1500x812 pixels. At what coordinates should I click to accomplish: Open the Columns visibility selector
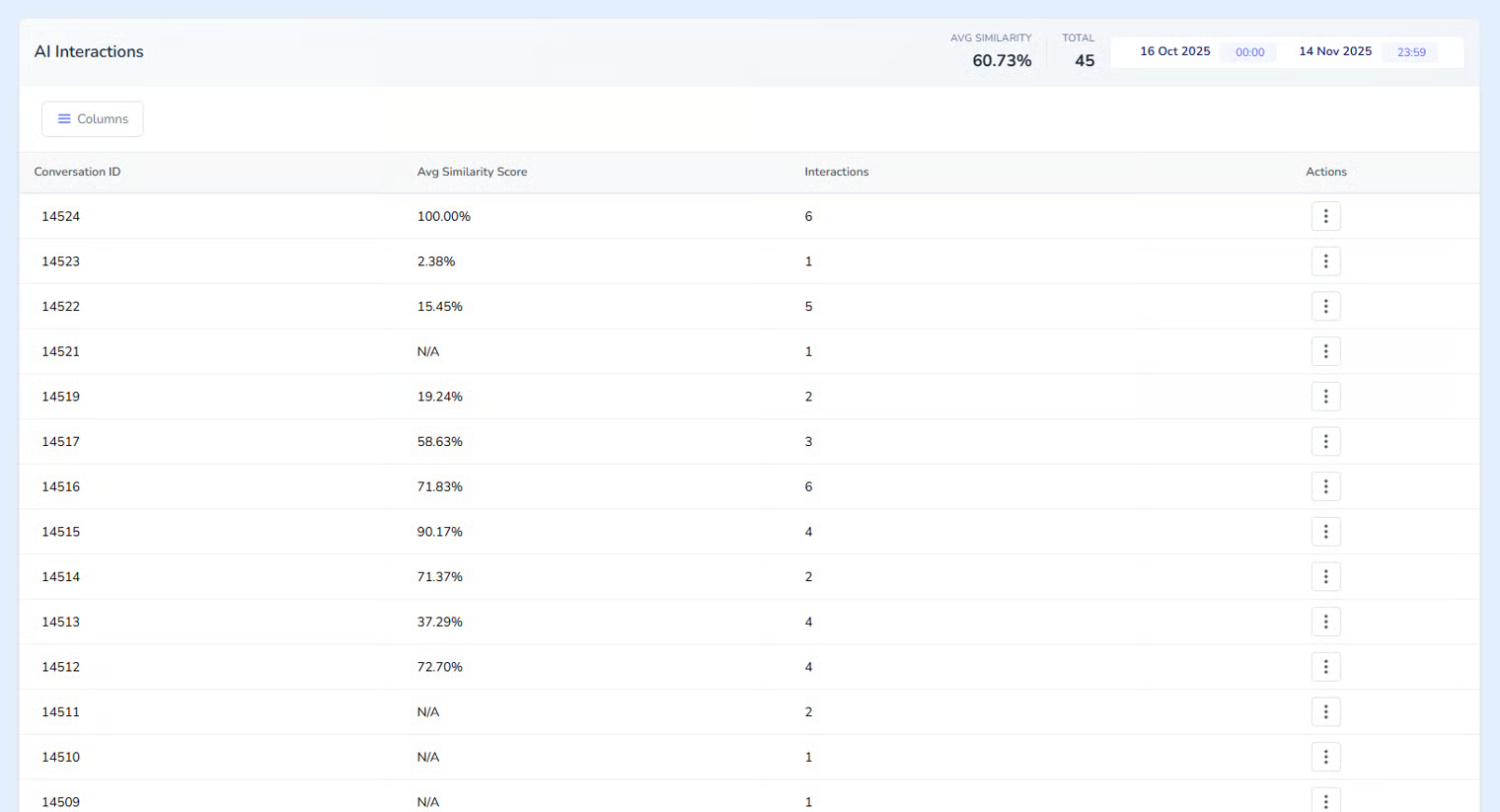[92, 118]
